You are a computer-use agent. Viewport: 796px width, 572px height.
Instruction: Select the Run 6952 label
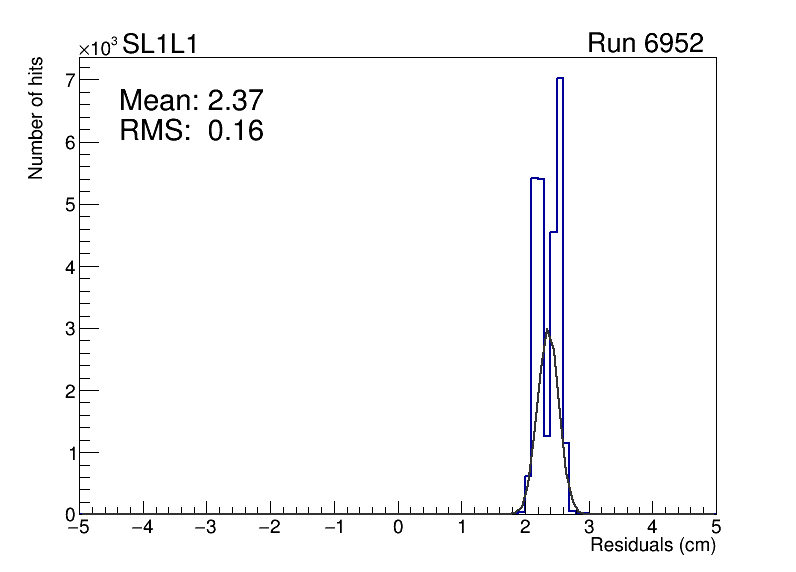645,44
